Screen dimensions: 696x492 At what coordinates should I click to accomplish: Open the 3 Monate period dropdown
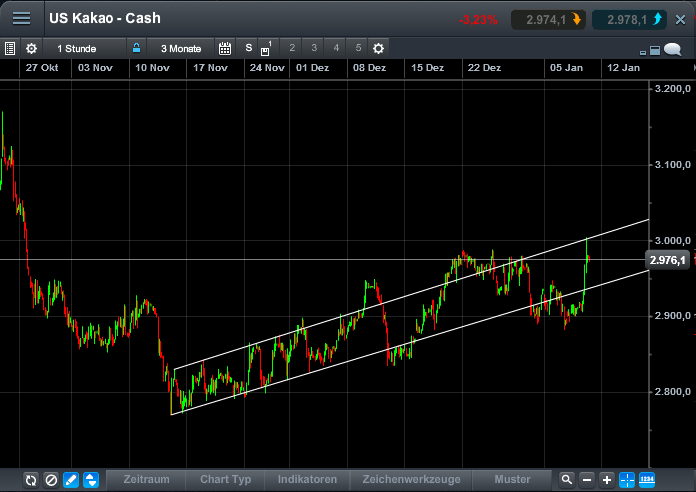click(x=181, y=48)
